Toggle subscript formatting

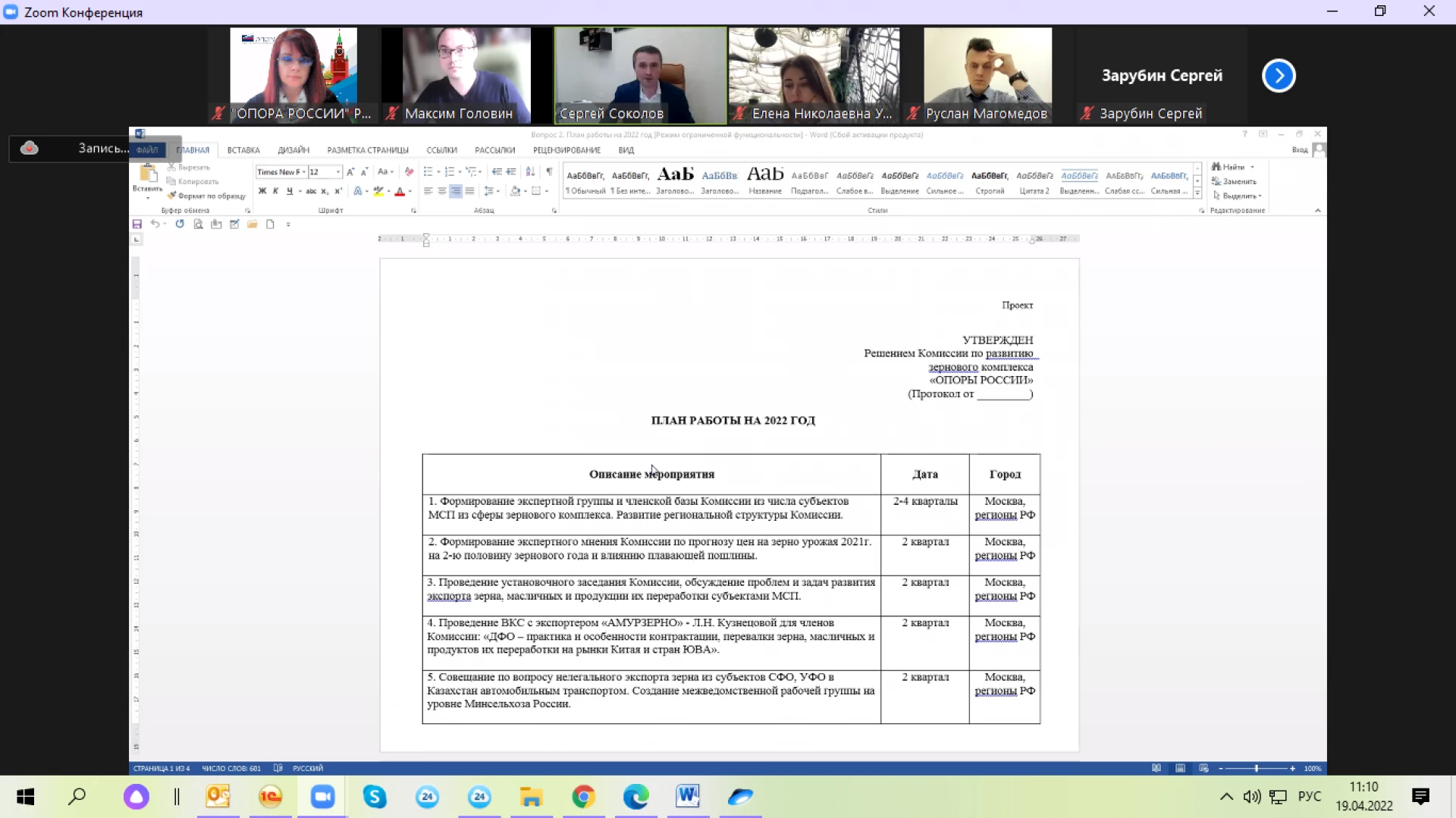(325, 191)
